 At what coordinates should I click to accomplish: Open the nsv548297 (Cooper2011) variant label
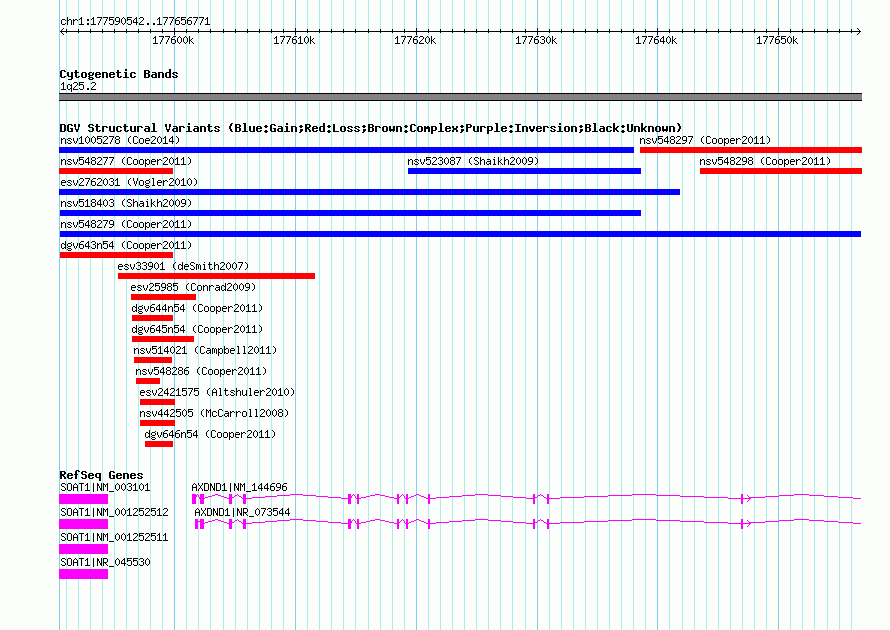(x=705, y=140)
